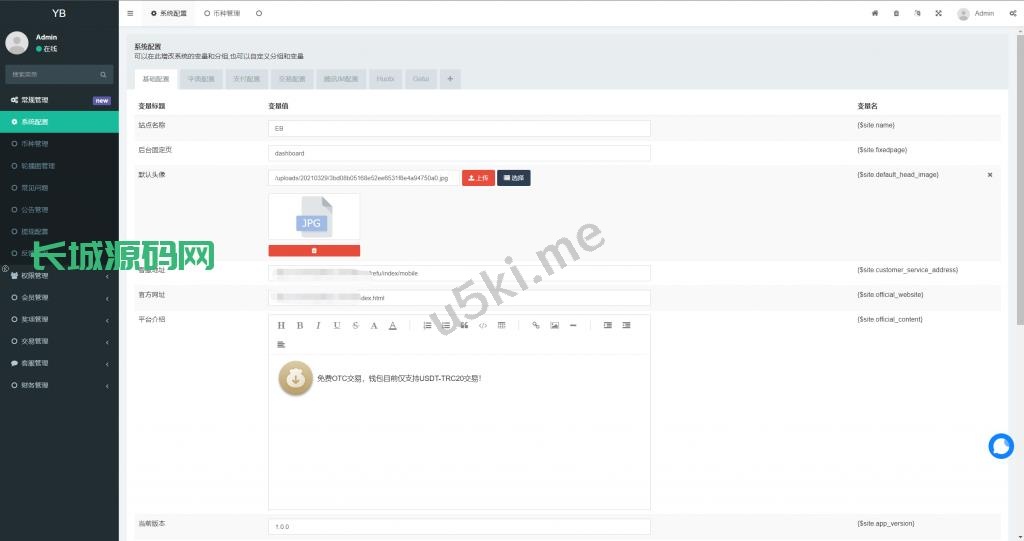Viewport: 1024px width, 541px height.
Task: Click the insert image icon in editor
Action: pos(554,325)
